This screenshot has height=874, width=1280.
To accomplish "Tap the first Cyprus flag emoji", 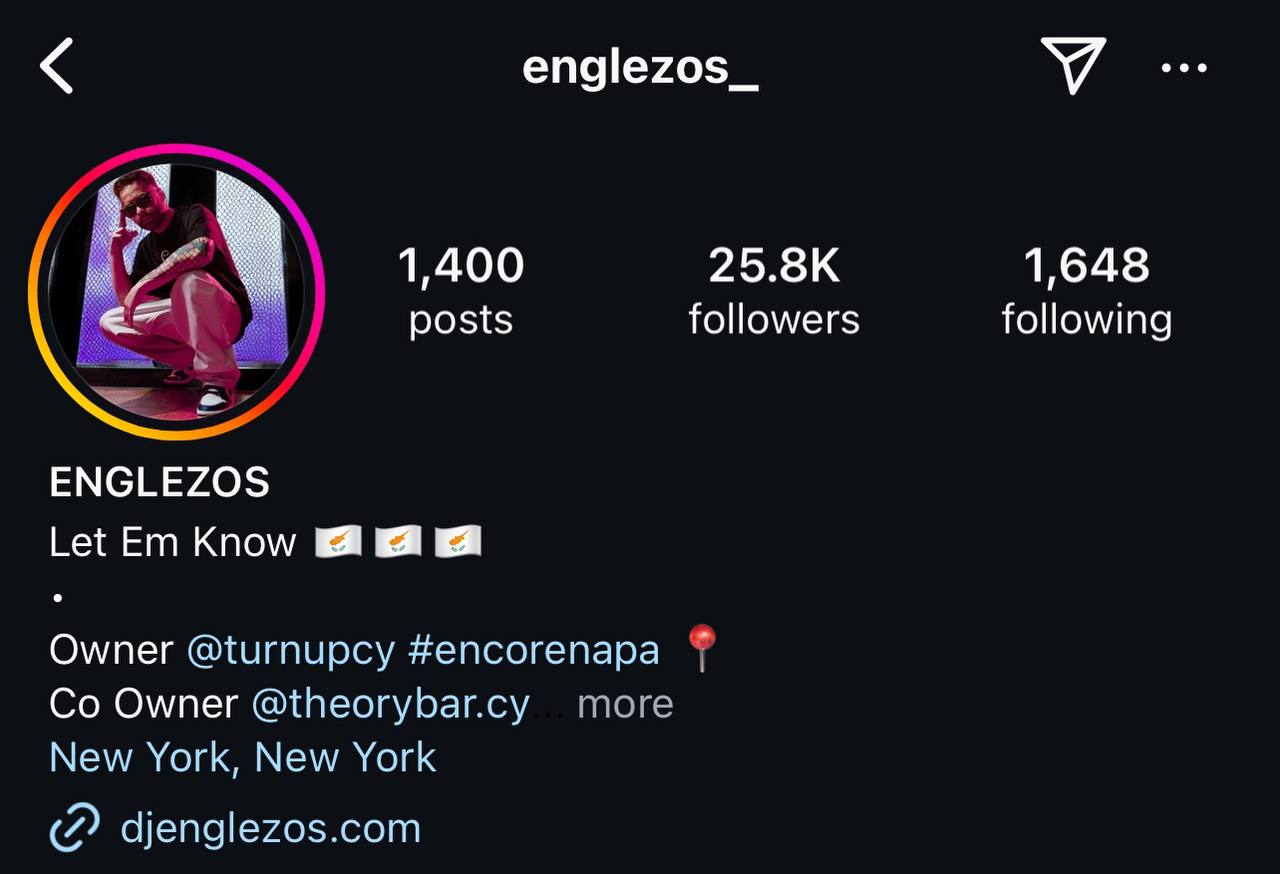I will pos(338,542).
